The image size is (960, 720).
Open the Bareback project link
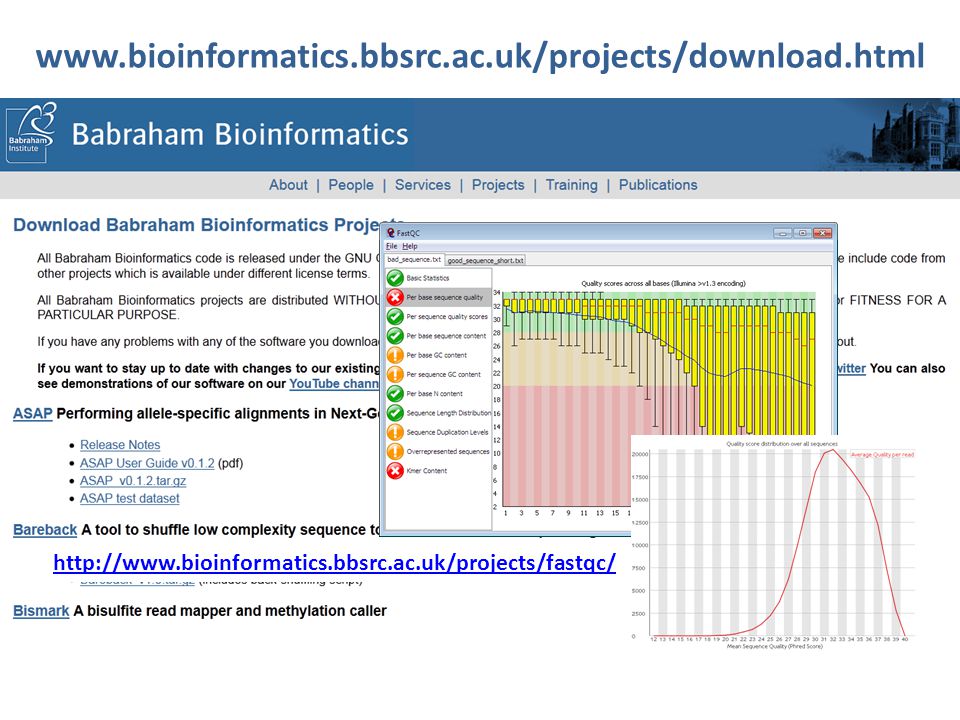pos(45,530)
